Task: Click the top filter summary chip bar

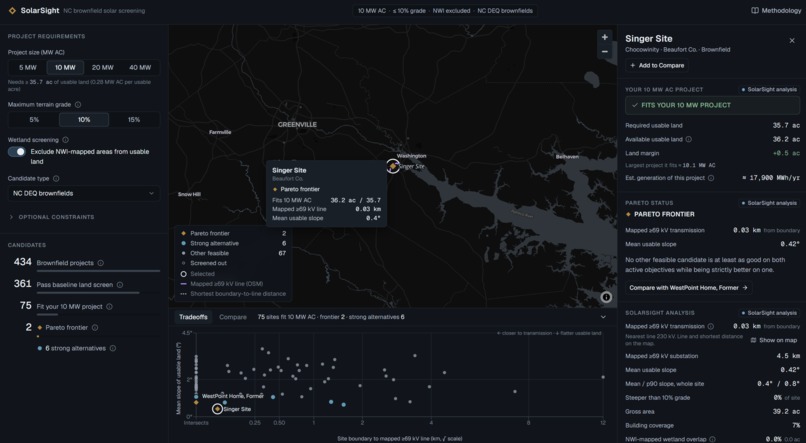Action: tap(445, 10)
